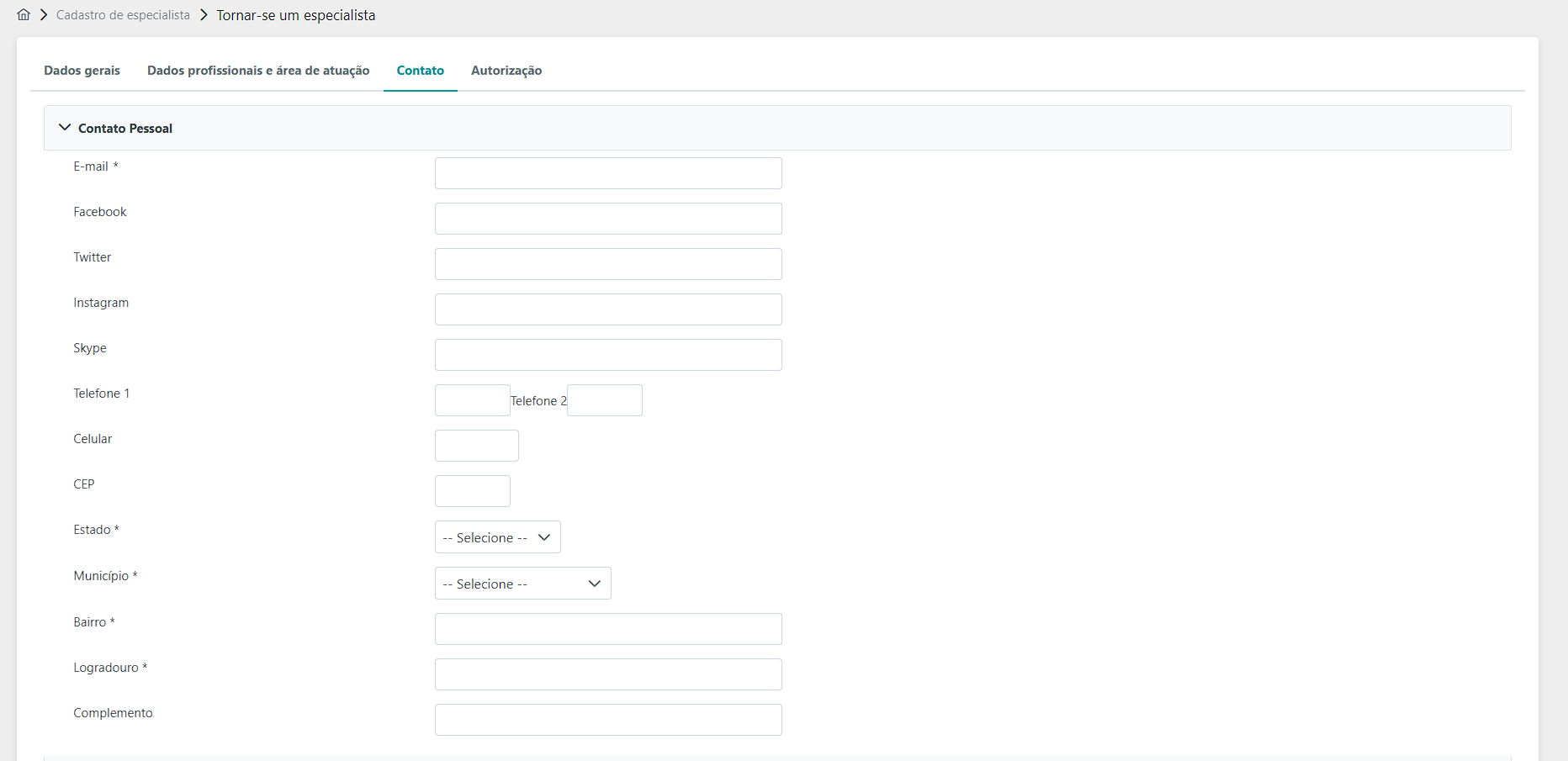Select the Contato tab

click(420, 71)
